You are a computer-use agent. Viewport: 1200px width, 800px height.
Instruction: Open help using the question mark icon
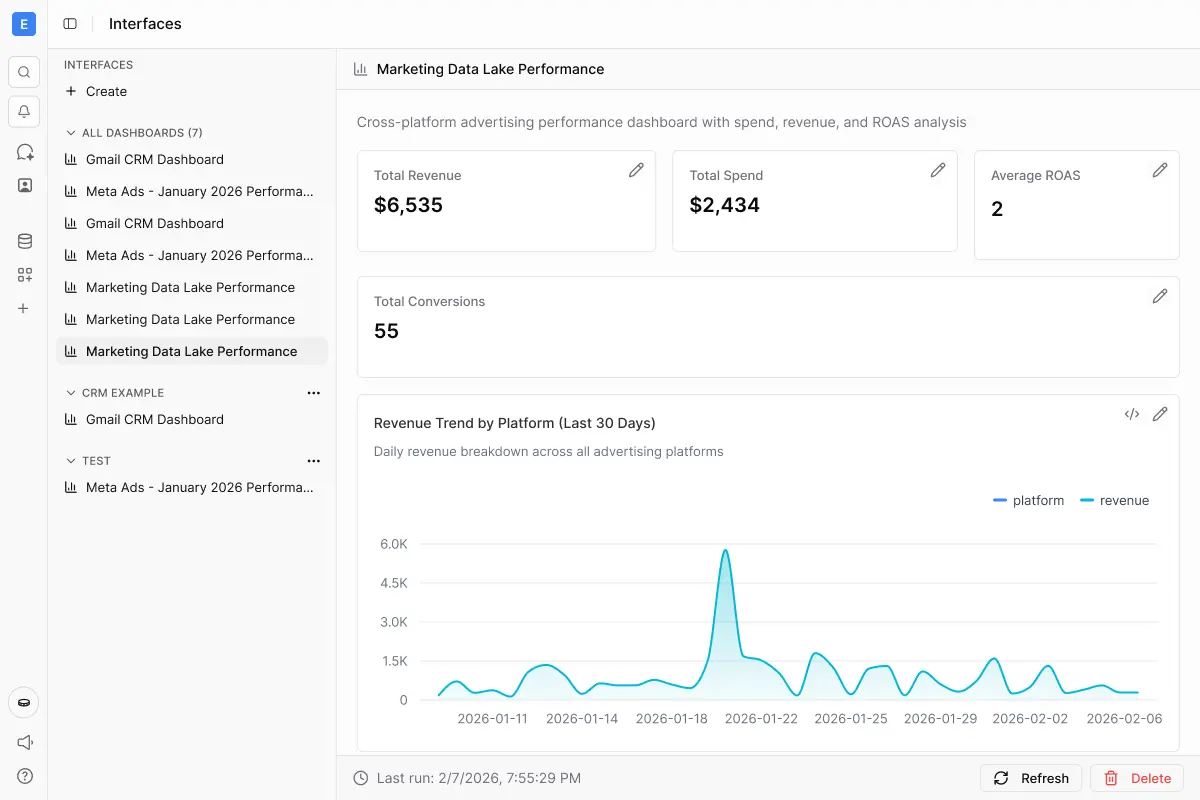[23, 776]
